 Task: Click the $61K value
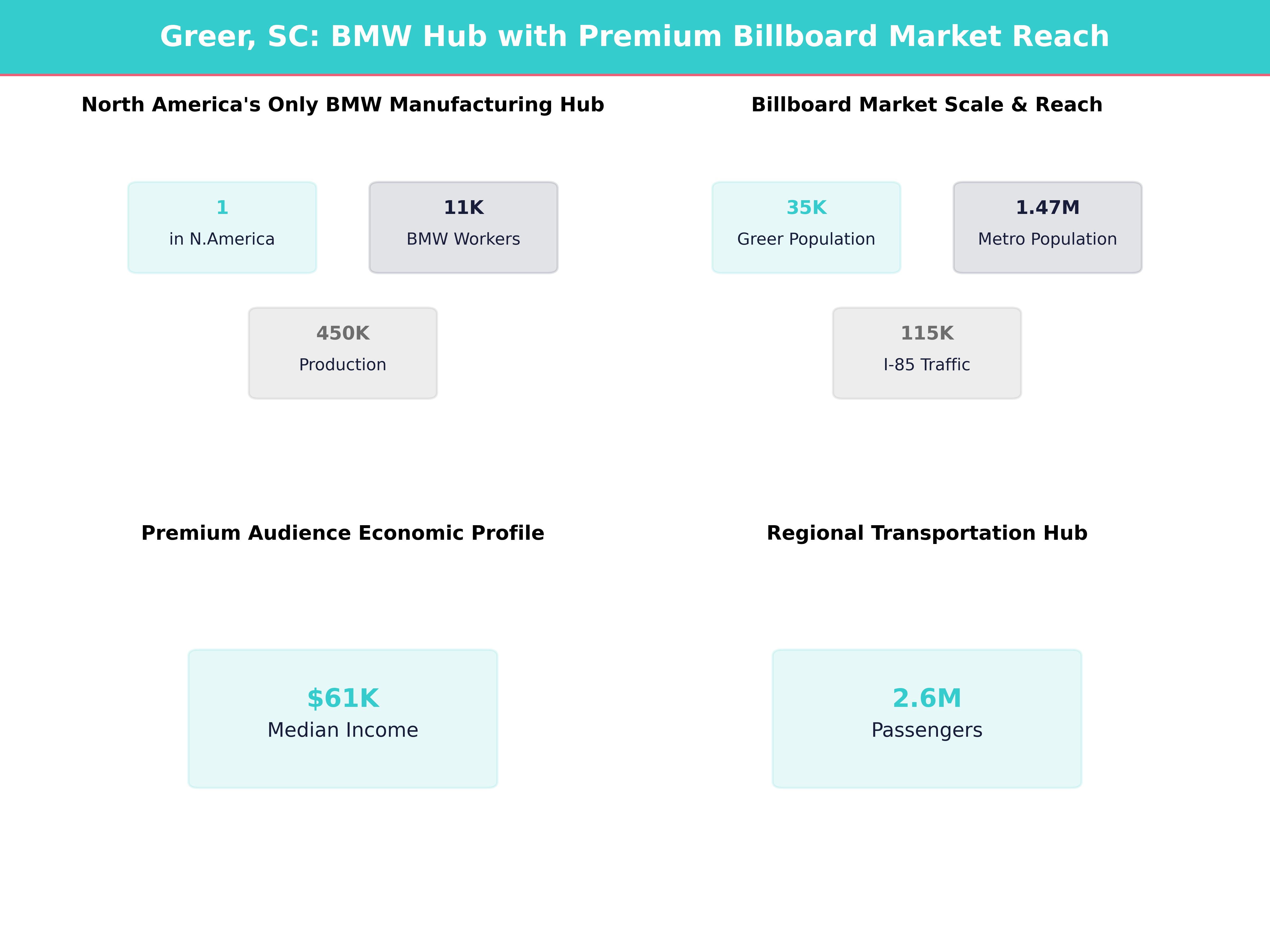point(343,698)
